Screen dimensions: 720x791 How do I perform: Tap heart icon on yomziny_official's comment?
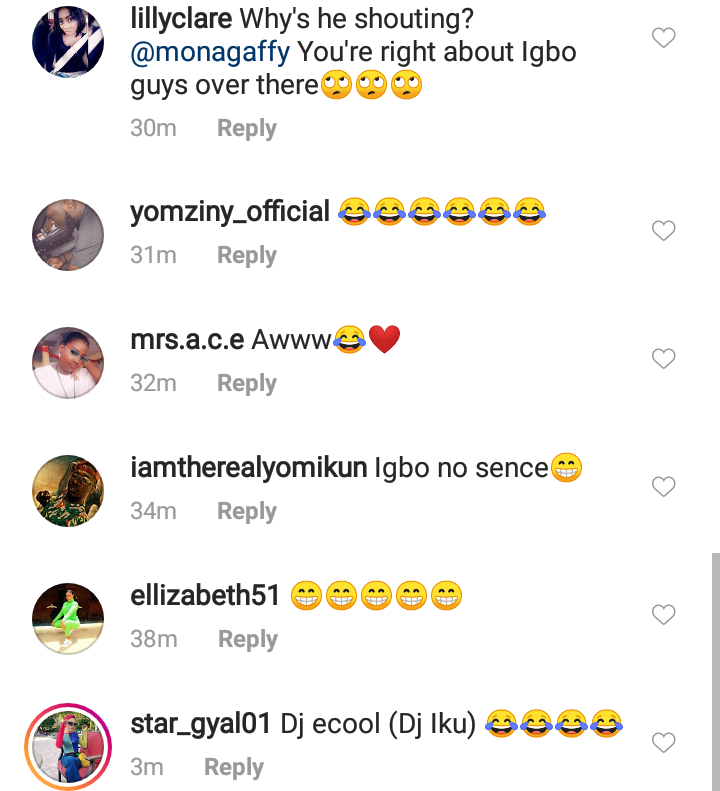(663, 231)
